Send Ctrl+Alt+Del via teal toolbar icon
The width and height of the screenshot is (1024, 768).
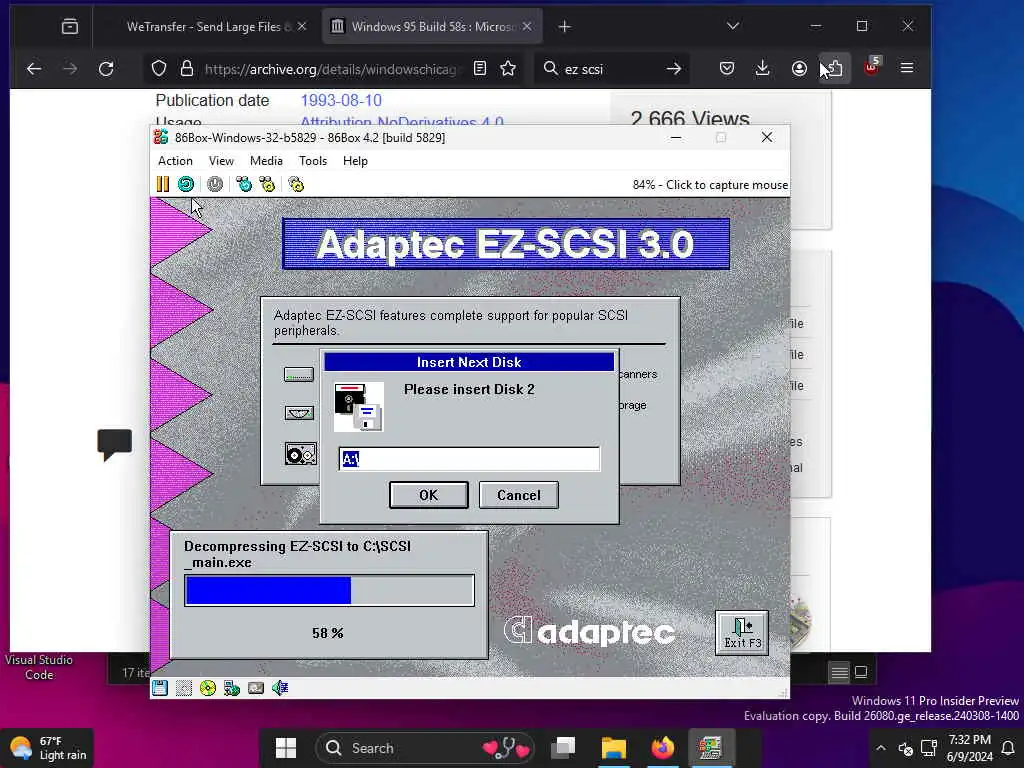pyautogui.click(x=244, y=185)
